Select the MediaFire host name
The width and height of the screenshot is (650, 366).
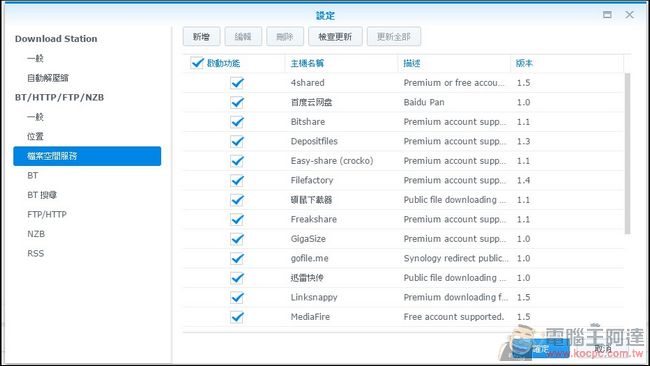click(x=310, y=317)
